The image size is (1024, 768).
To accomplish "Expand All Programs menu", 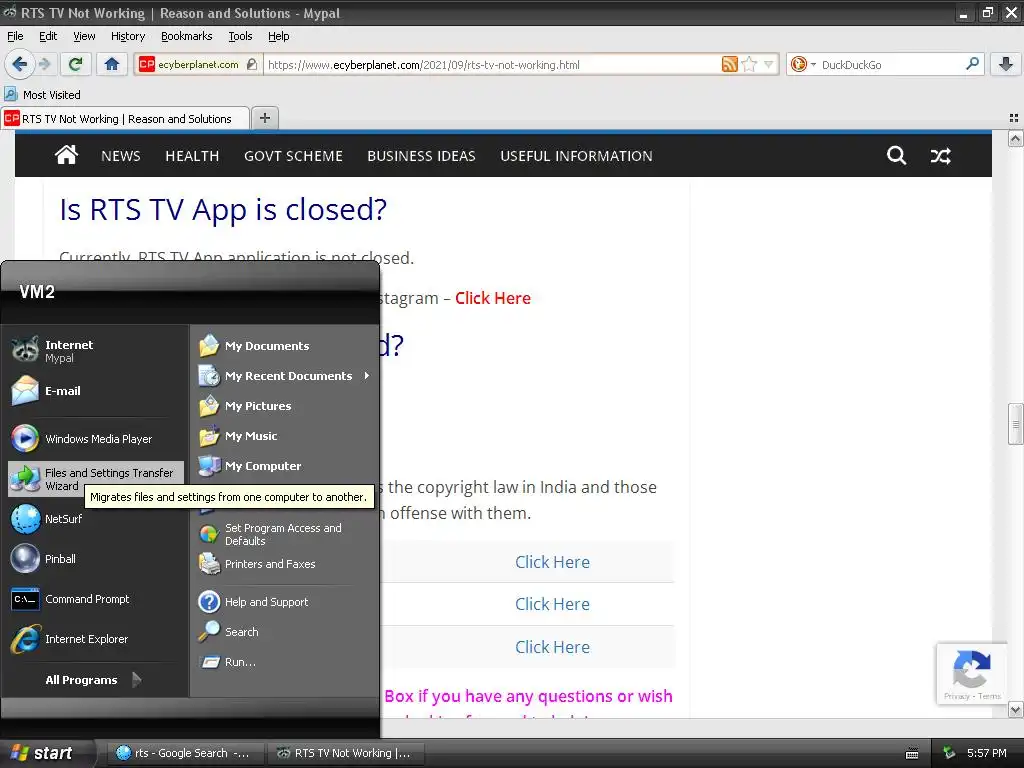I will [x=93, y=680].
